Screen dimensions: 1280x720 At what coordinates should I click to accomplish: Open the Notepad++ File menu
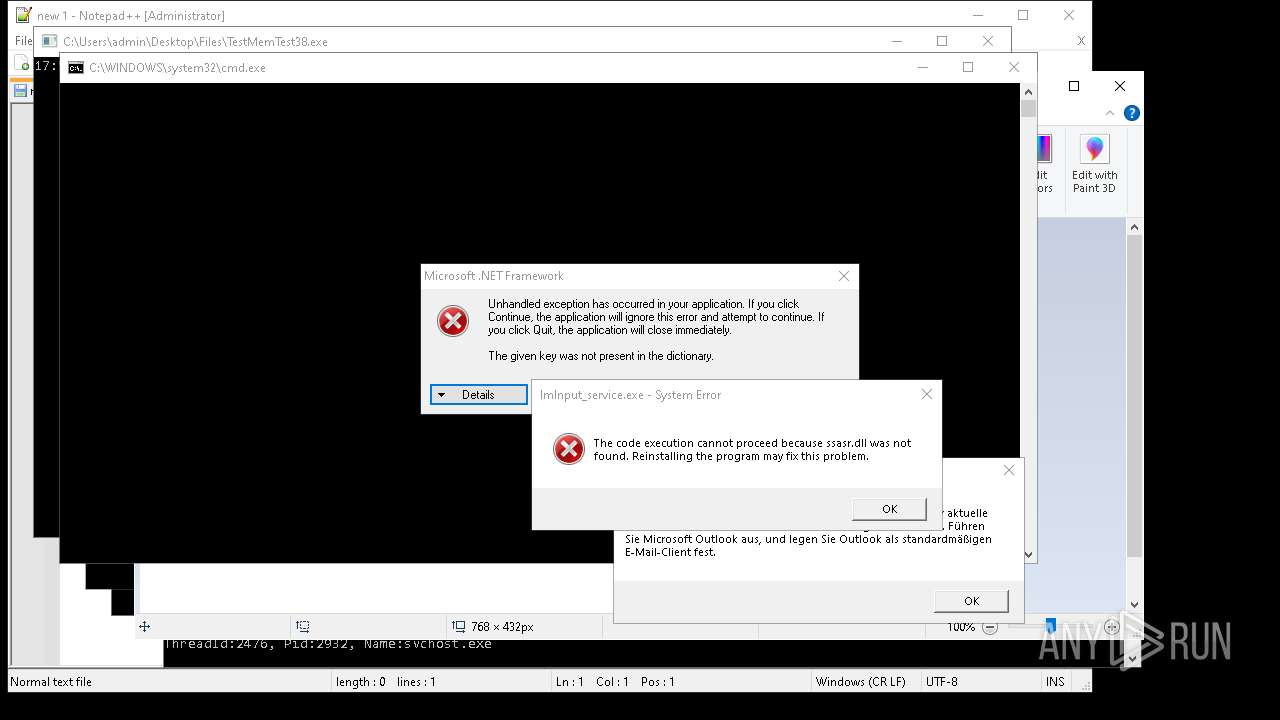(23, 41)
